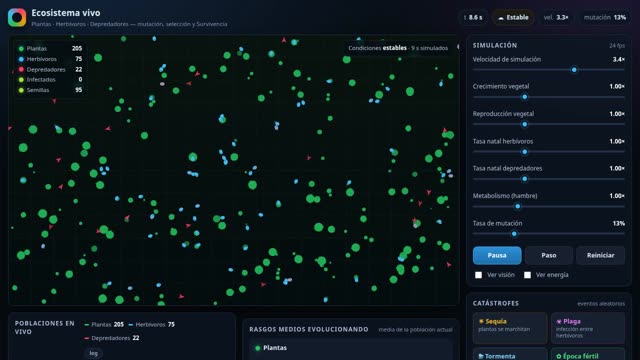Screen dimensions: 640x360
Task: Trigger the Plaga catastrophe
Action: tap(588, 328)
